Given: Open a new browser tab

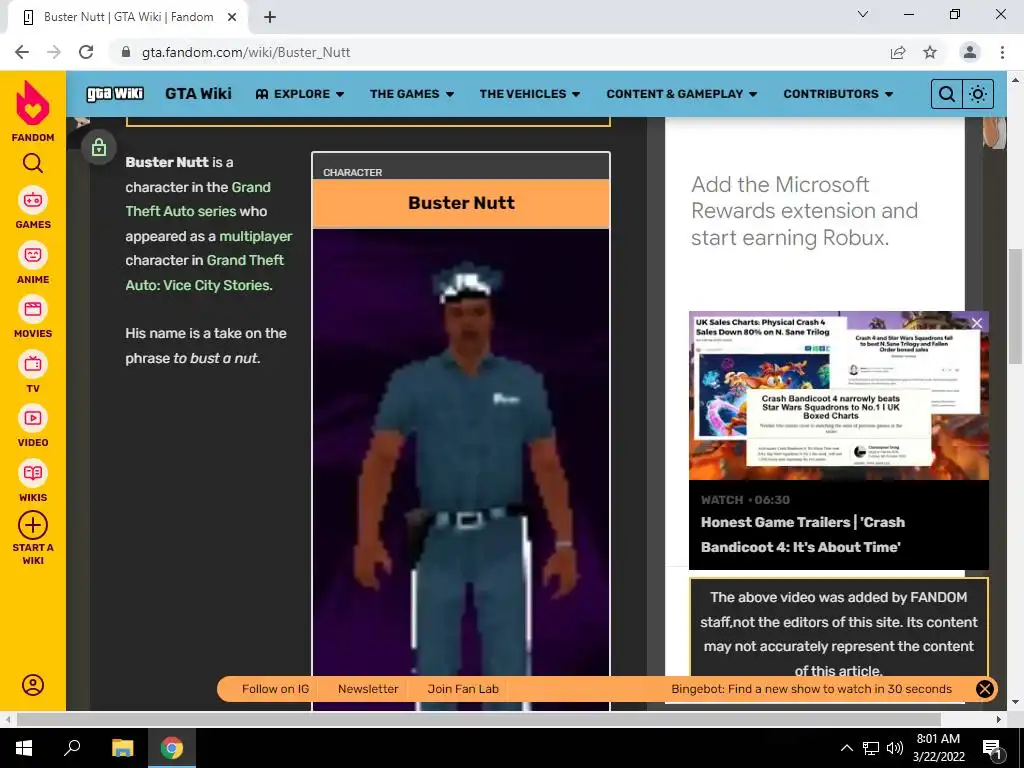Looking at the screenshot, I should click(x=270, y=18).
